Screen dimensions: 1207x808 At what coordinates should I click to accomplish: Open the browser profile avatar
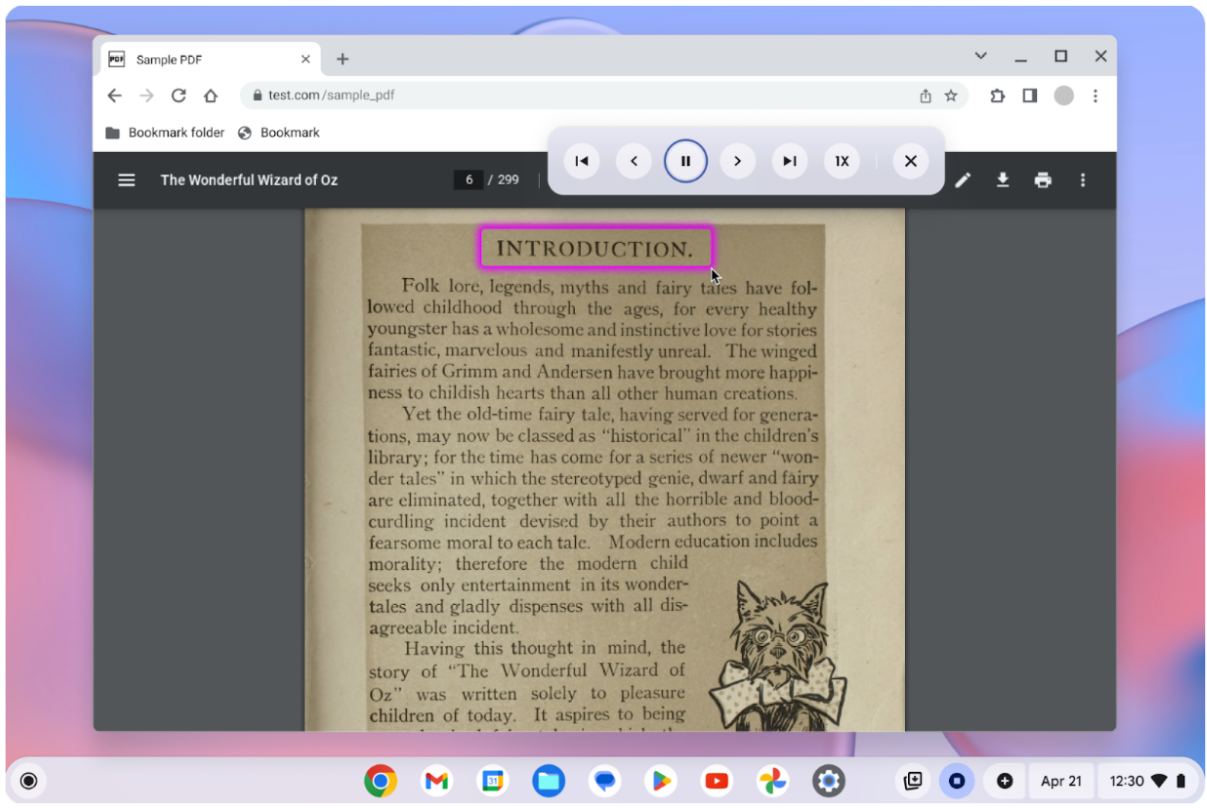point(1064,96)
